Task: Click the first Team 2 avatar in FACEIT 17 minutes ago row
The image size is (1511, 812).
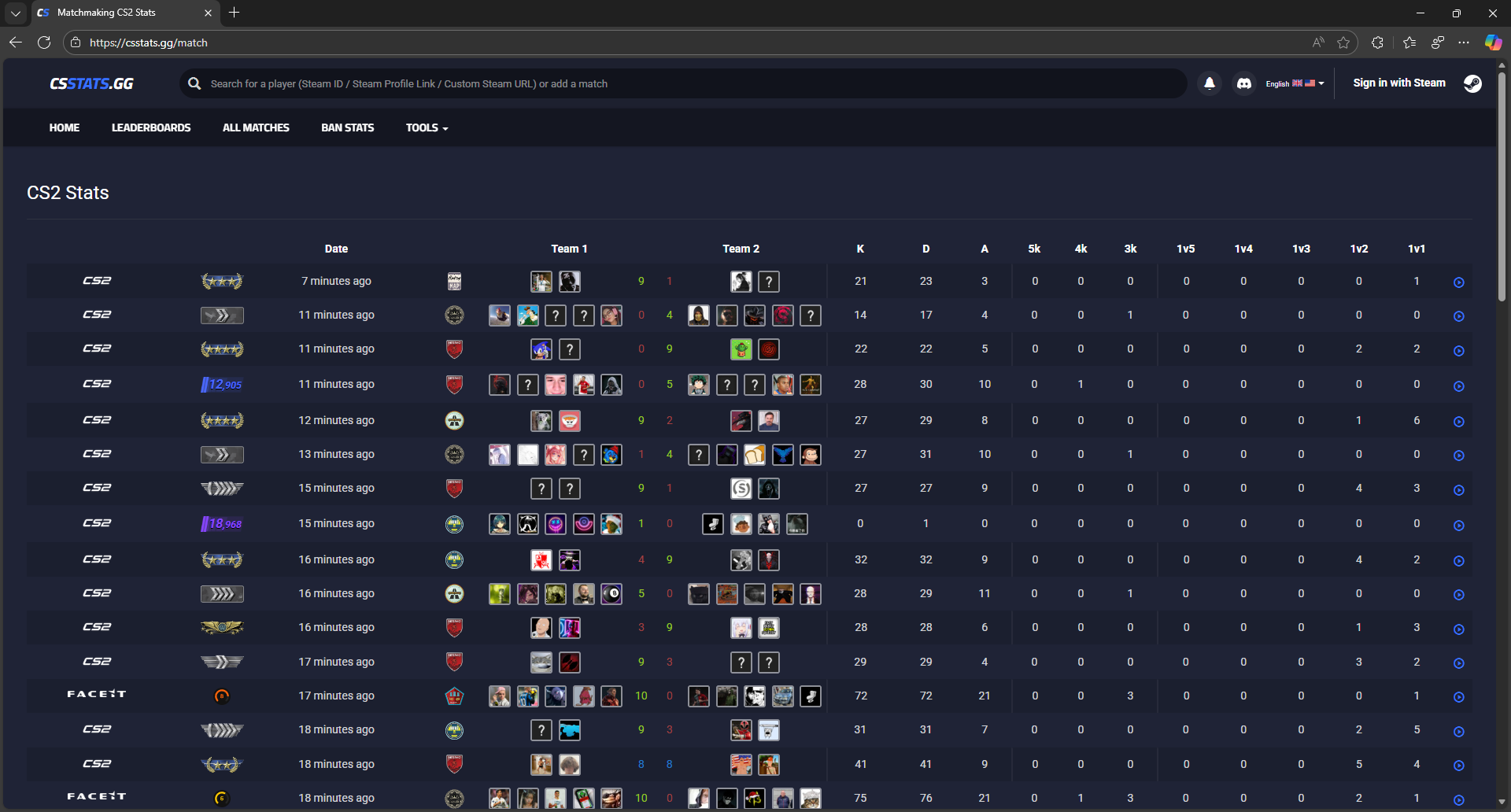Action: click(x=699, y=696)
